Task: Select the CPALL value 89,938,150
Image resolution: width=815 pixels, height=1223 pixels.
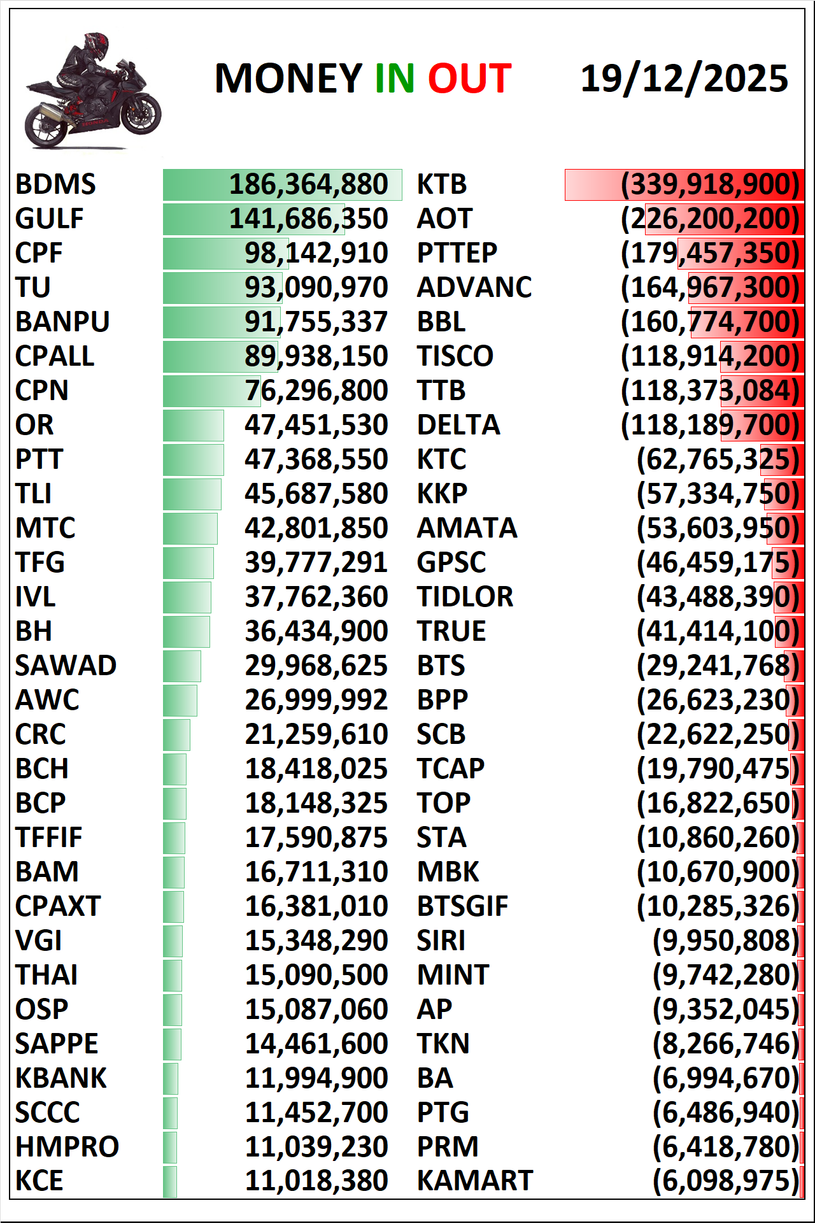Action: point(316,356)
